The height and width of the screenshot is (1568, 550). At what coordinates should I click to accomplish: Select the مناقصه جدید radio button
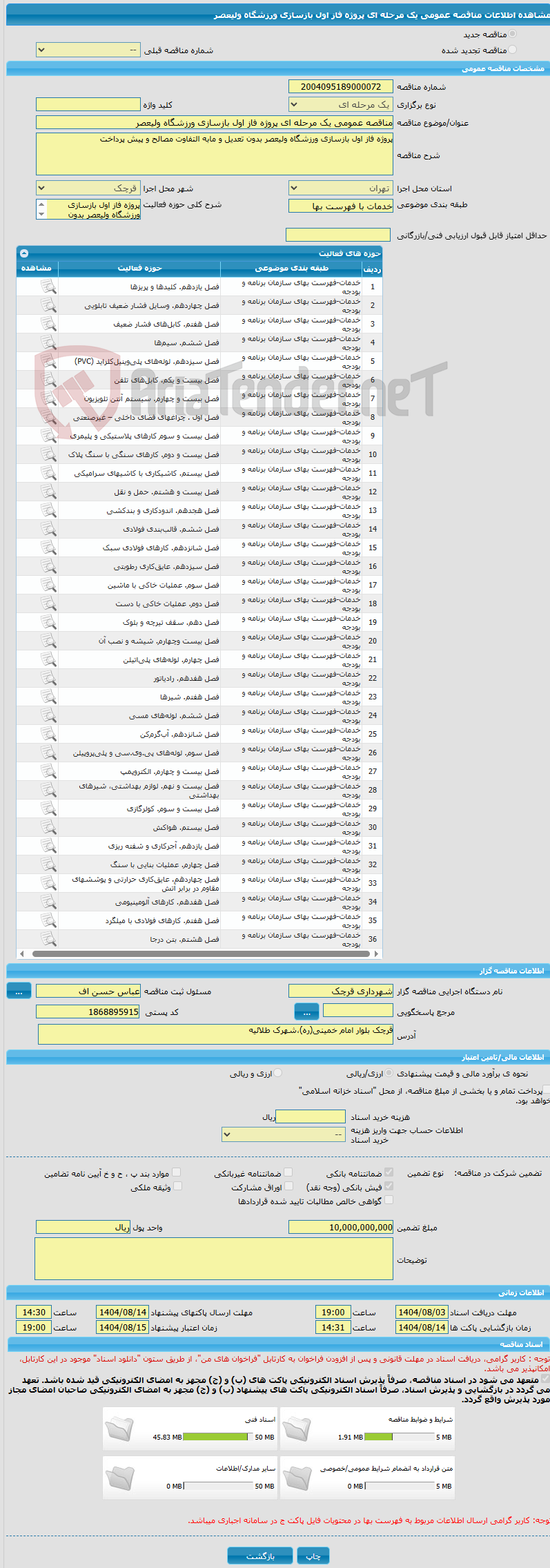pos(512,34)
